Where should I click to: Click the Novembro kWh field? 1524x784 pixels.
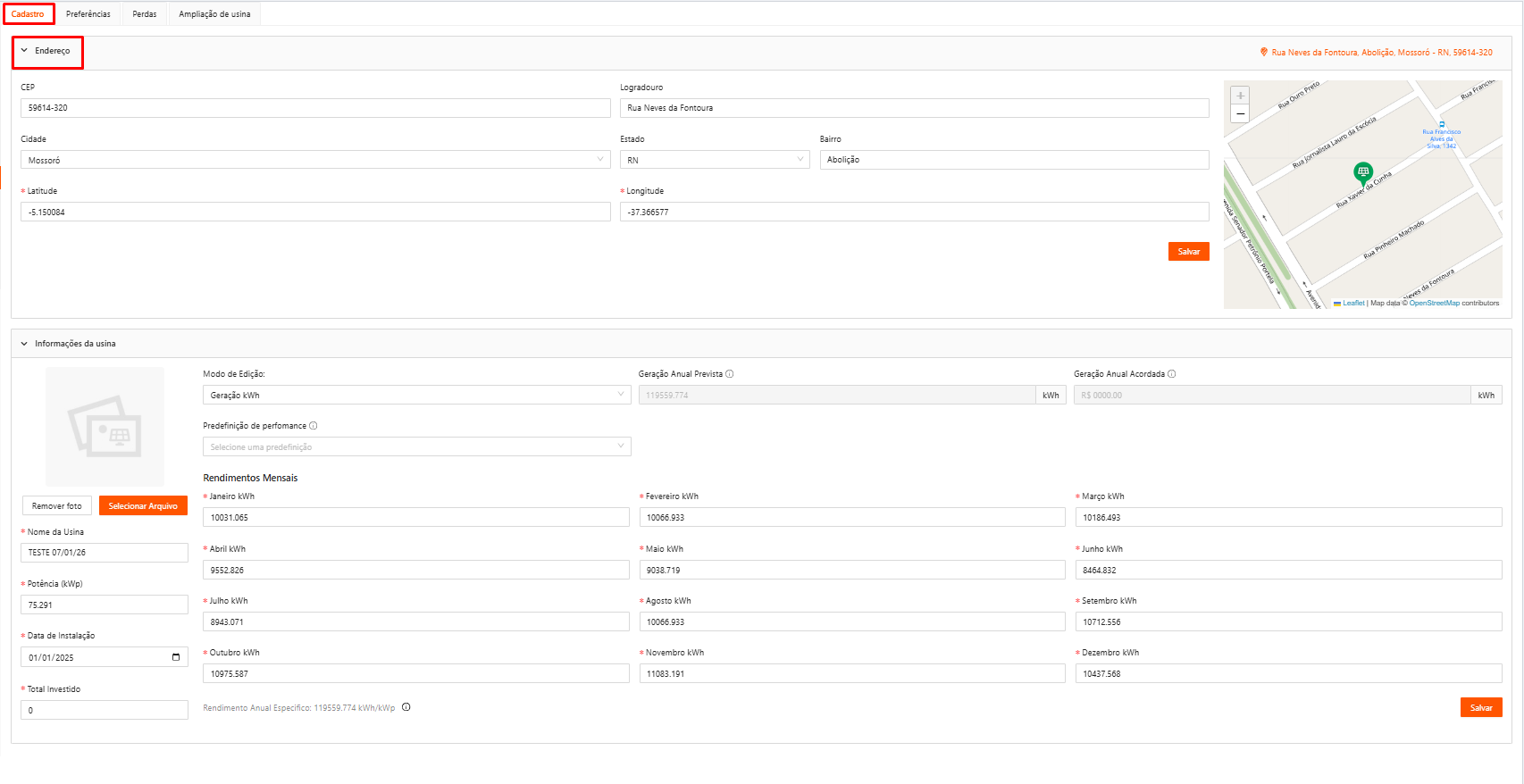852,673
